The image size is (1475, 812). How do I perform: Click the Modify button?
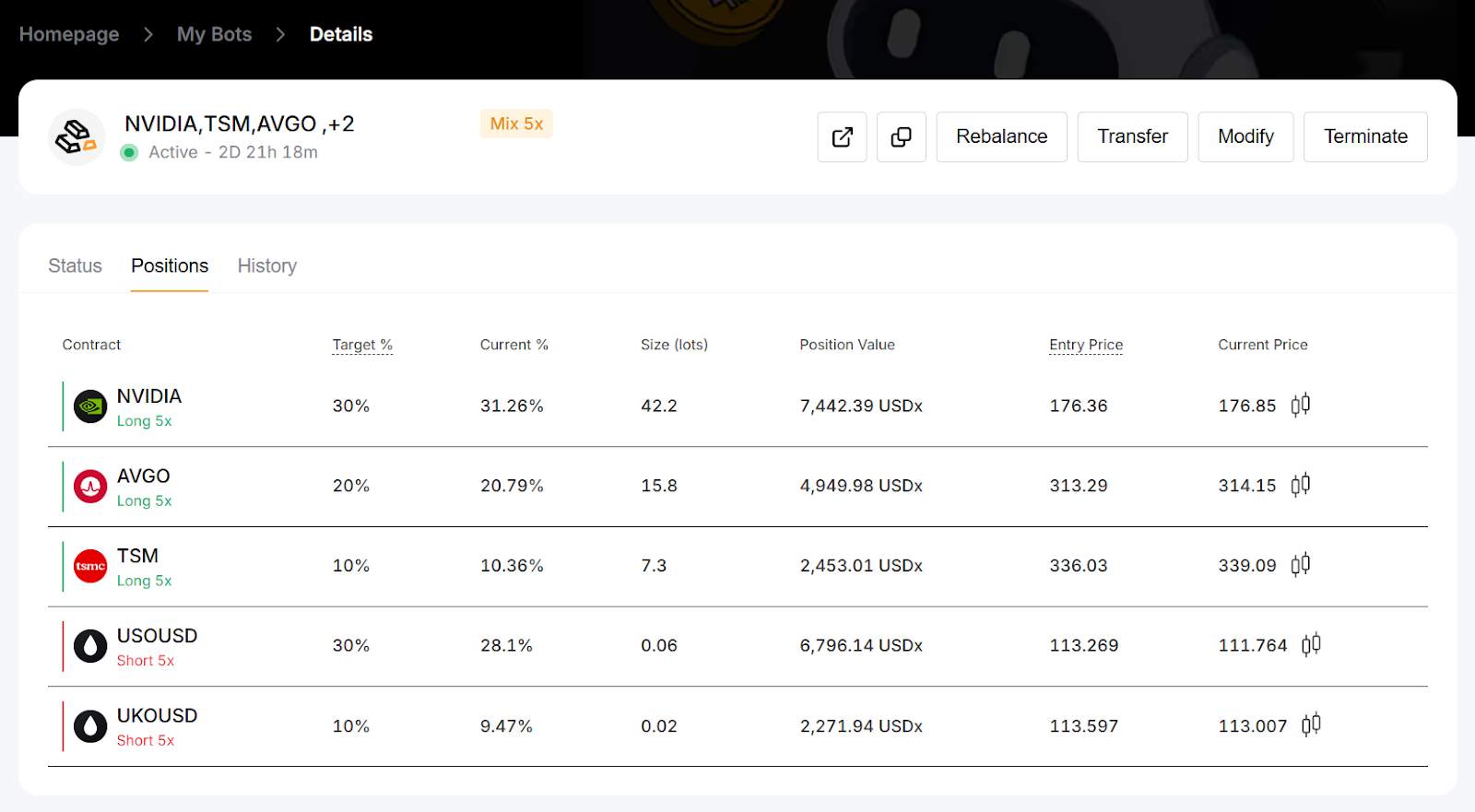click(1245, 137)
